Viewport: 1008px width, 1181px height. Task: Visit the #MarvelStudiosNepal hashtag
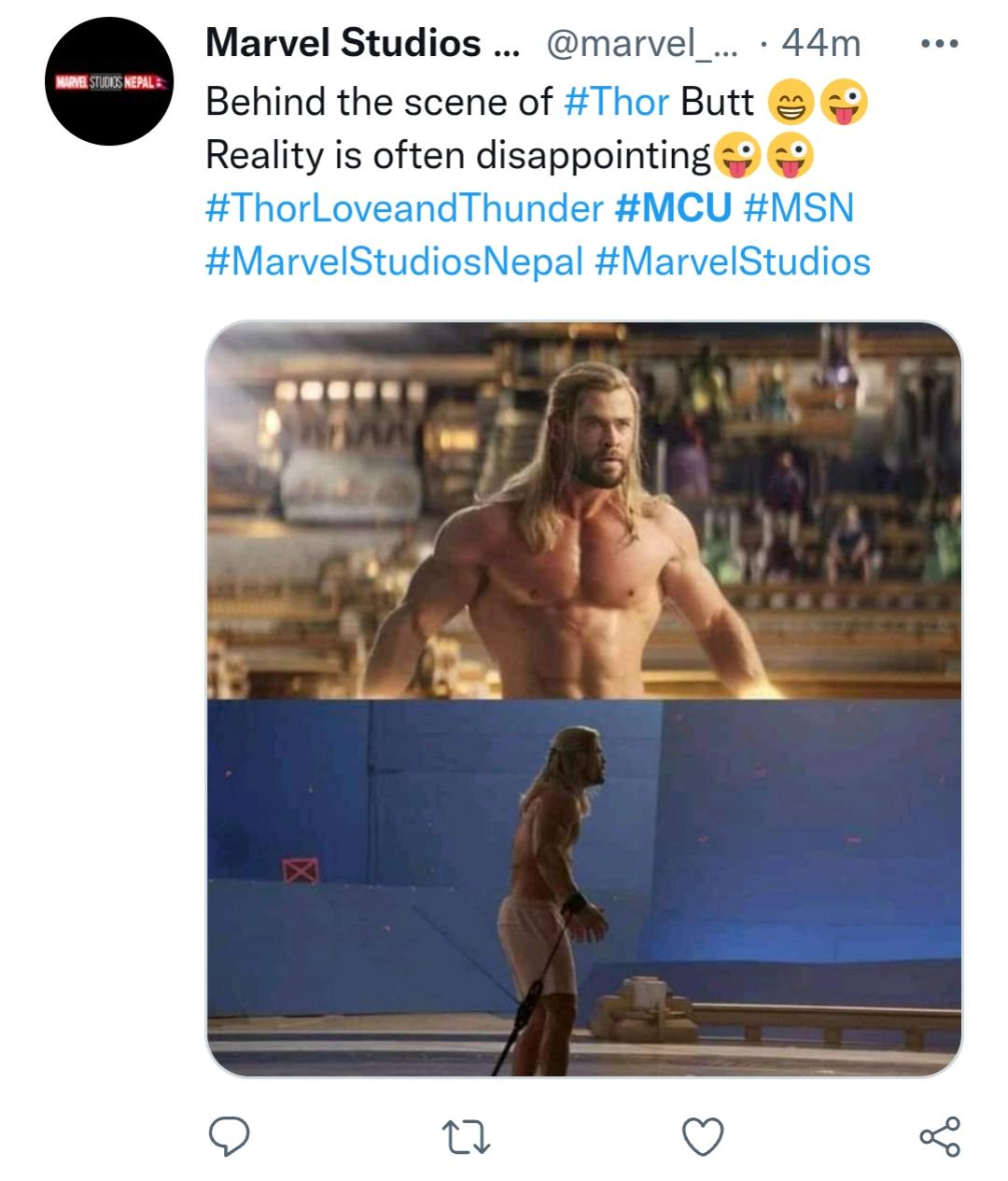[x=394, y=260]
